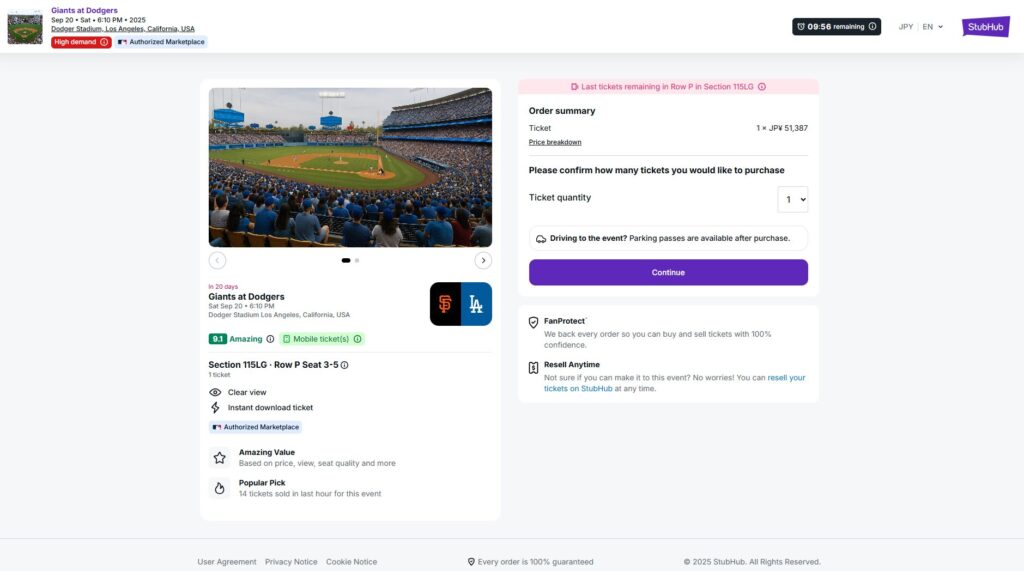Open Giants at Dodgers header link
This screenshot has height=571, width=1024.
click(84, 10)
